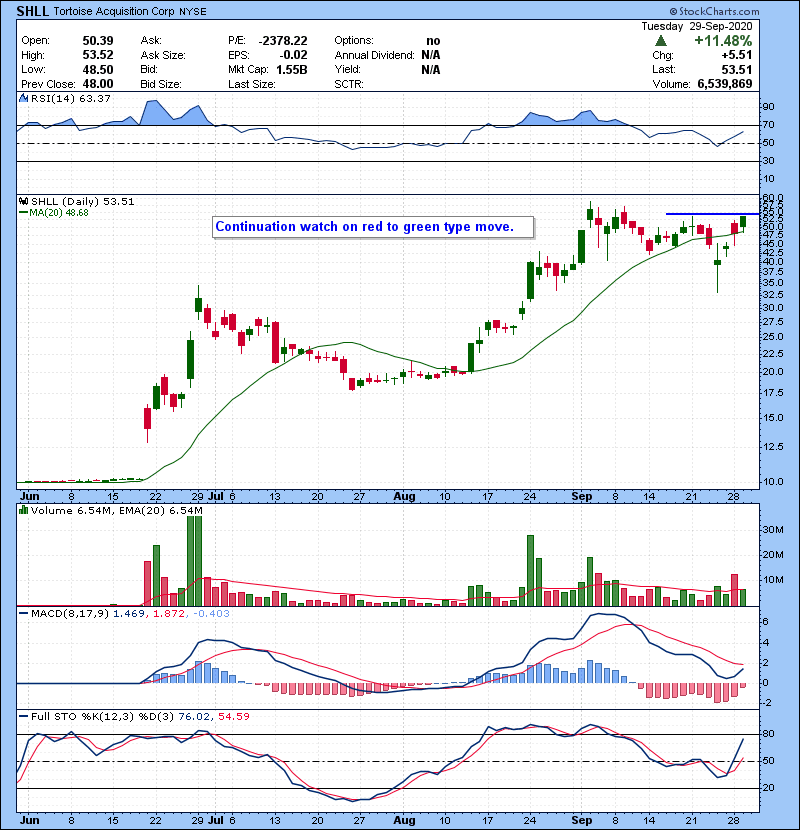The image size is (800, 830).
Task: Click the 20.0 price level on right axis
Action: 773,372
